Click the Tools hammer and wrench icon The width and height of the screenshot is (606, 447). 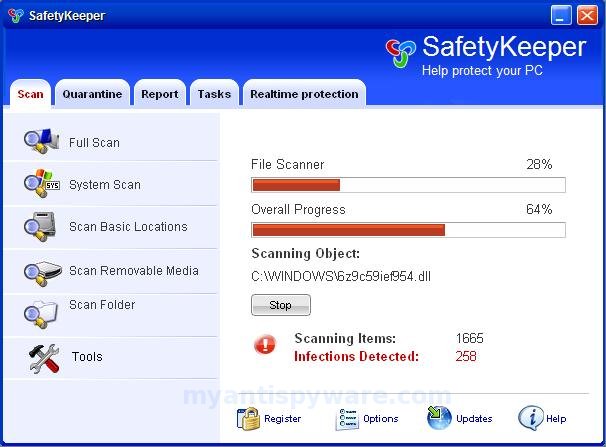(x=44, y=359)
